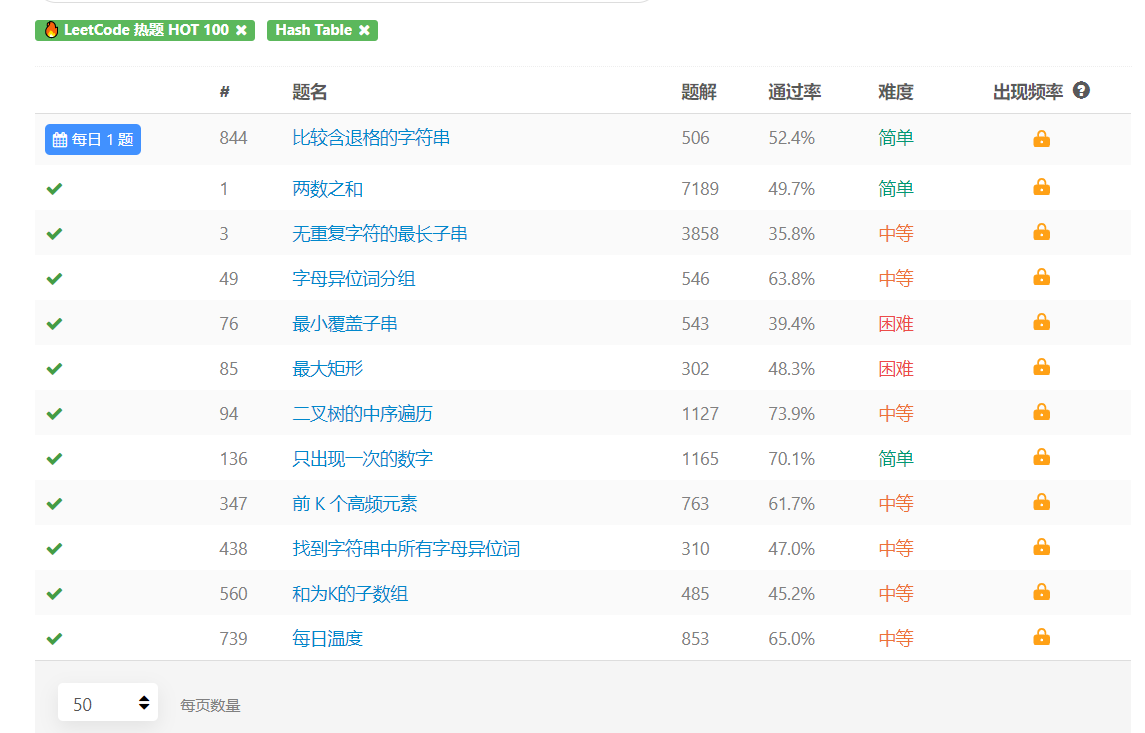The image size is (1145, 733).
Task: Click solved checkmark for problem 560
Action: pyautogui.click(x=54, y=594)
